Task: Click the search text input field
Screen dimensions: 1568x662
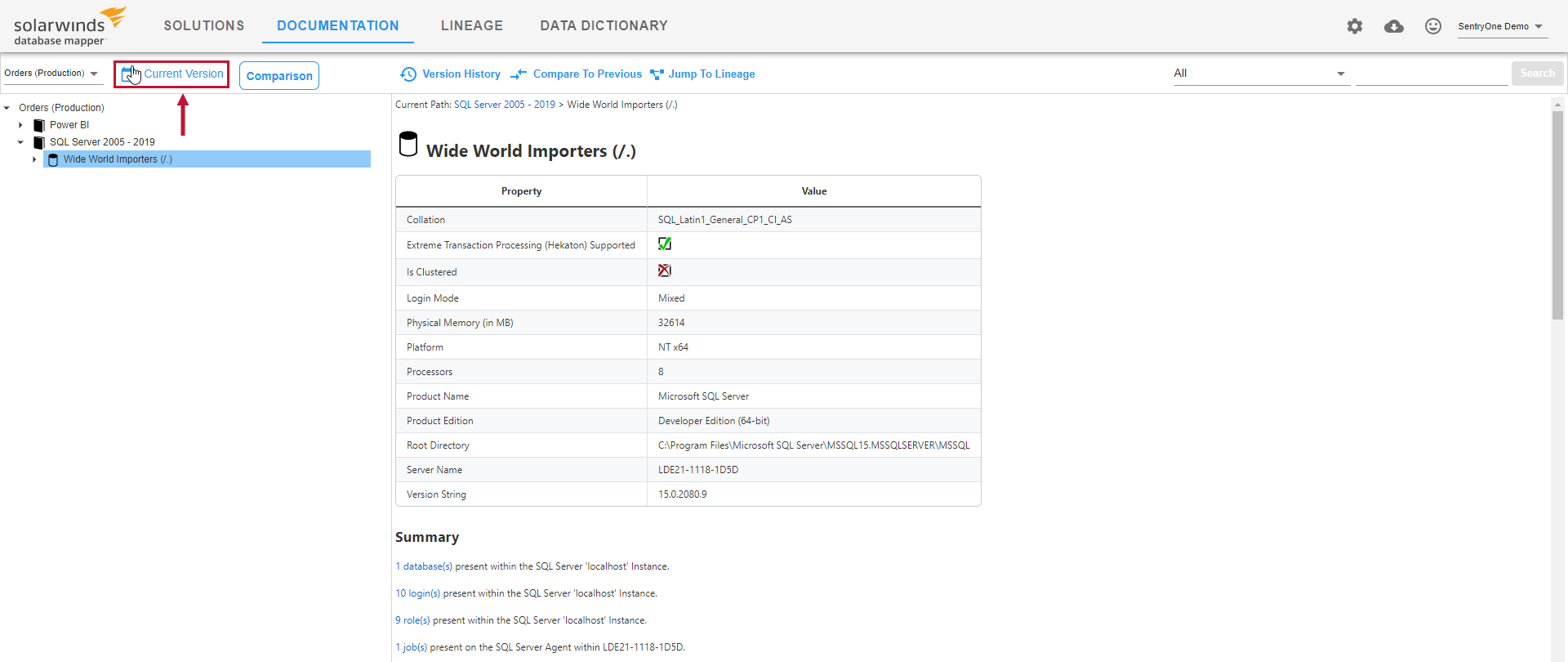Action: (x=1432, y=74)
